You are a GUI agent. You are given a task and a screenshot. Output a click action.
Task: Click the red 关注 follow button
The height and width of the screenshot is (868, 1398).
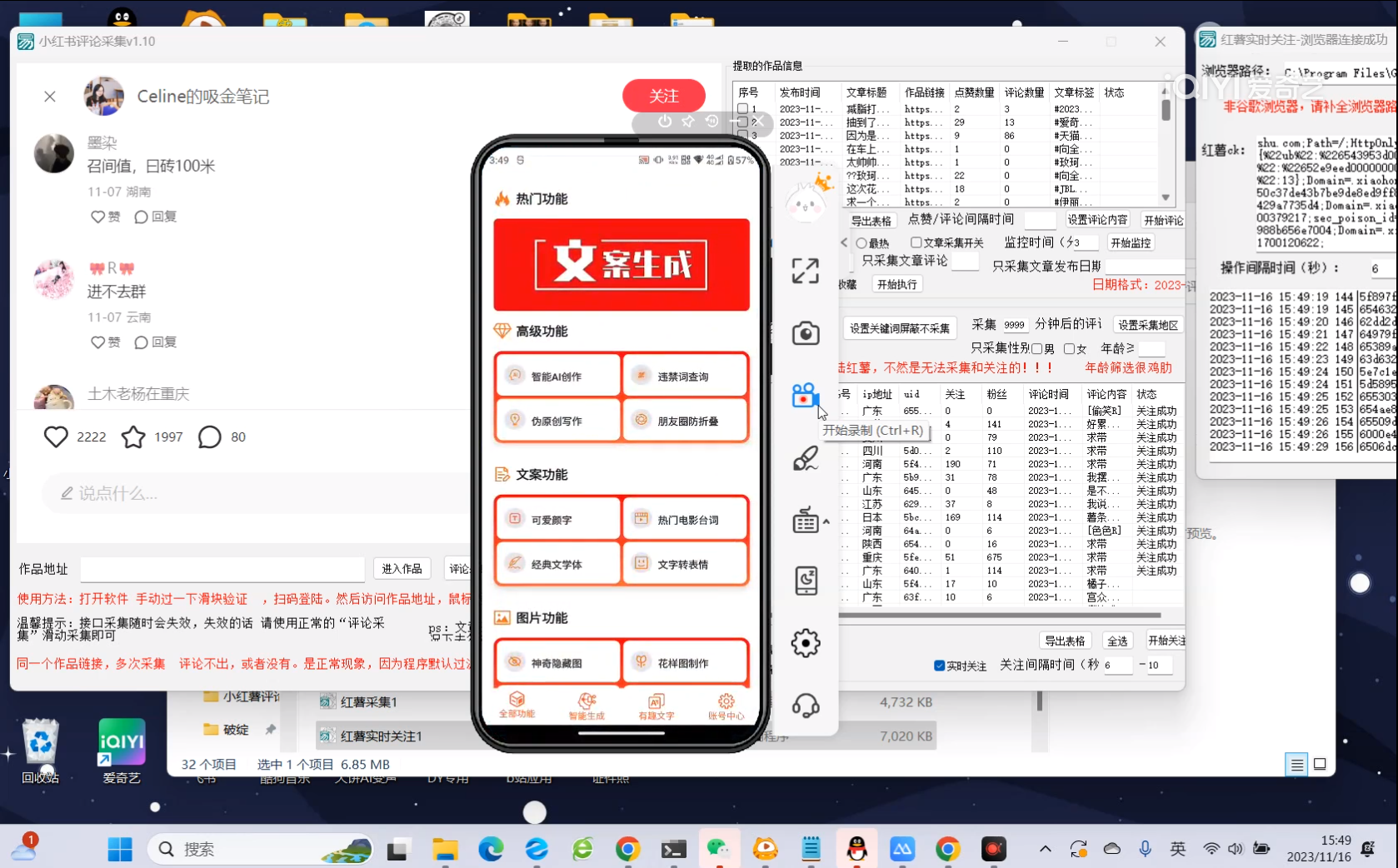(663, 96)
